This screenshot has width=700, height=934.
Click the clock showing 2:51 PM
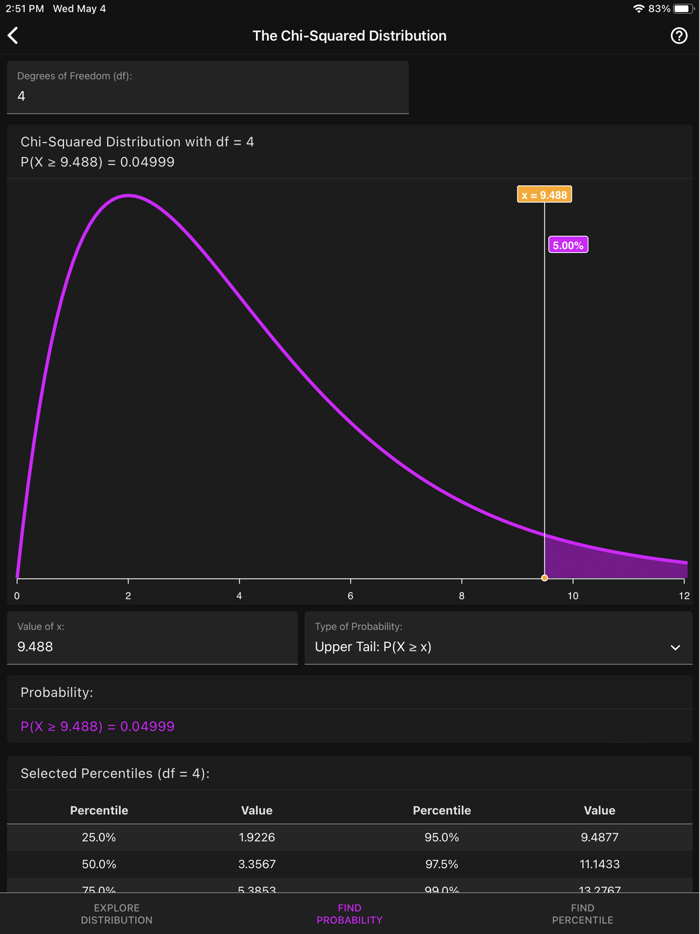(x=22, y=8)
